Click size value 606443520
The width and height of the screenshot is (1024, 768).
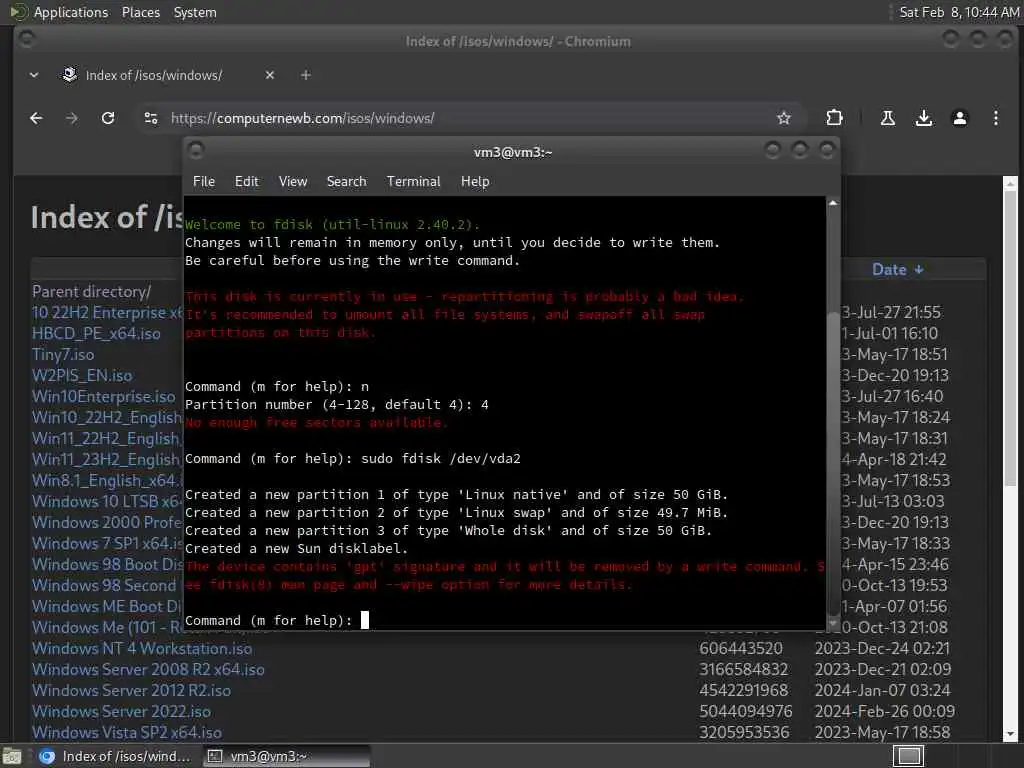[741, 648]
